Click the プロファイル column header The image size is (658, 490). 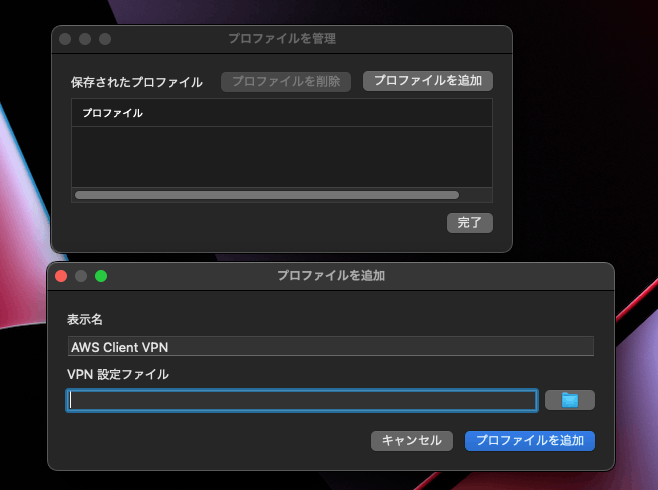pos(282,113)
